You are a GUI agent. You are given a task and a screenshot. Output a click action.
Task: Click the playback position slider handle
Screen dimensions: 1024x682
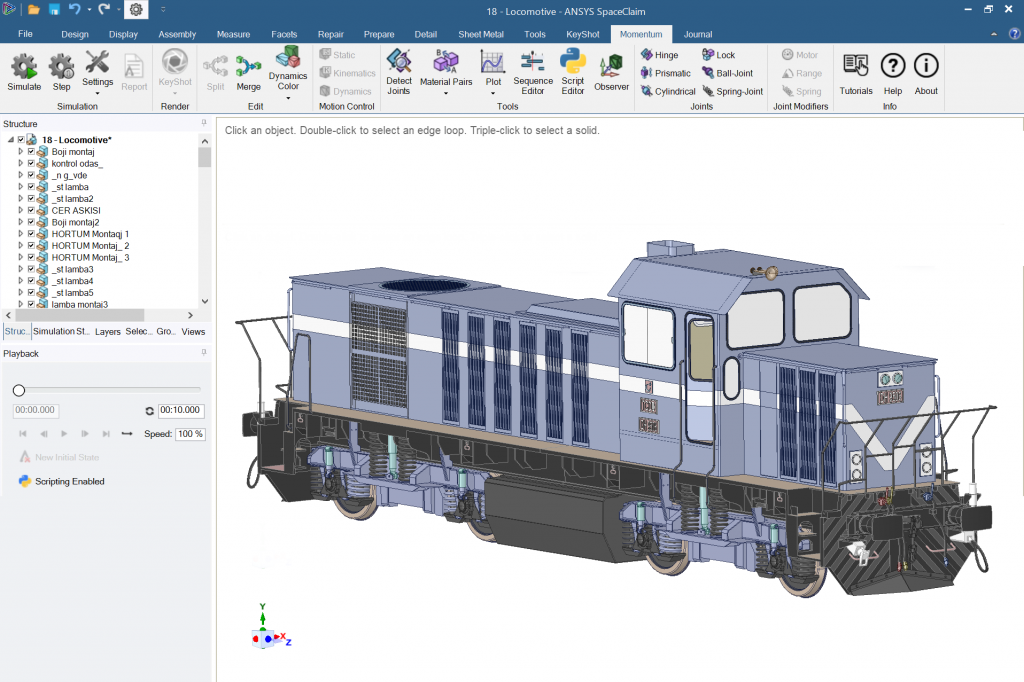19,391
